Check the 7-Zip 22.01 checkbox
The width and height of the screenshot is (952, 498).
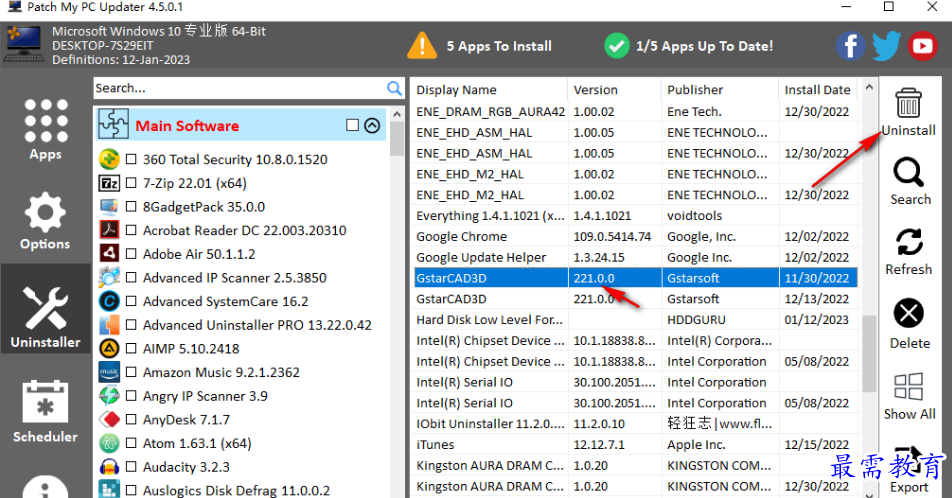tap(131, 183)
